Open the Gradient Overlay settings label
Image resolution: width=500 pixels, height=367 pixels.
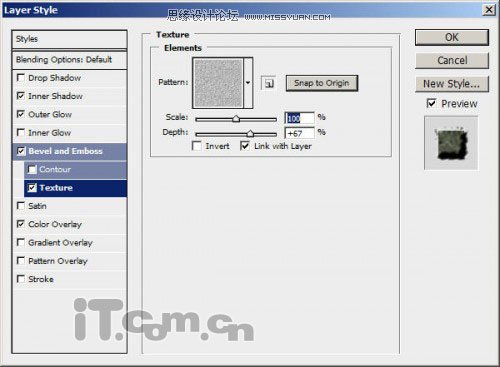(x=60, y=243)
